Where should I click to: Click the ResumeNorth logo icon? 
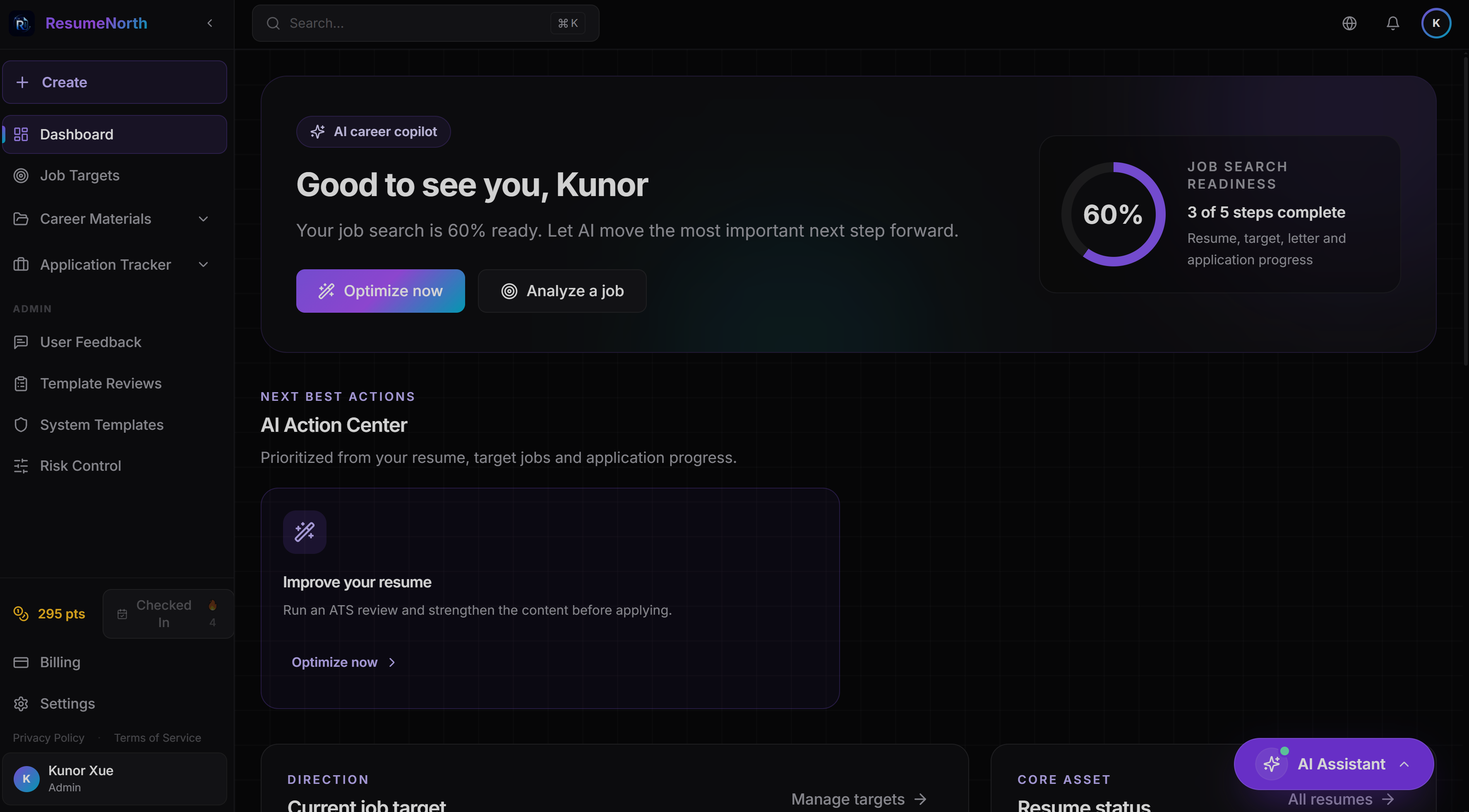[22, 24]
